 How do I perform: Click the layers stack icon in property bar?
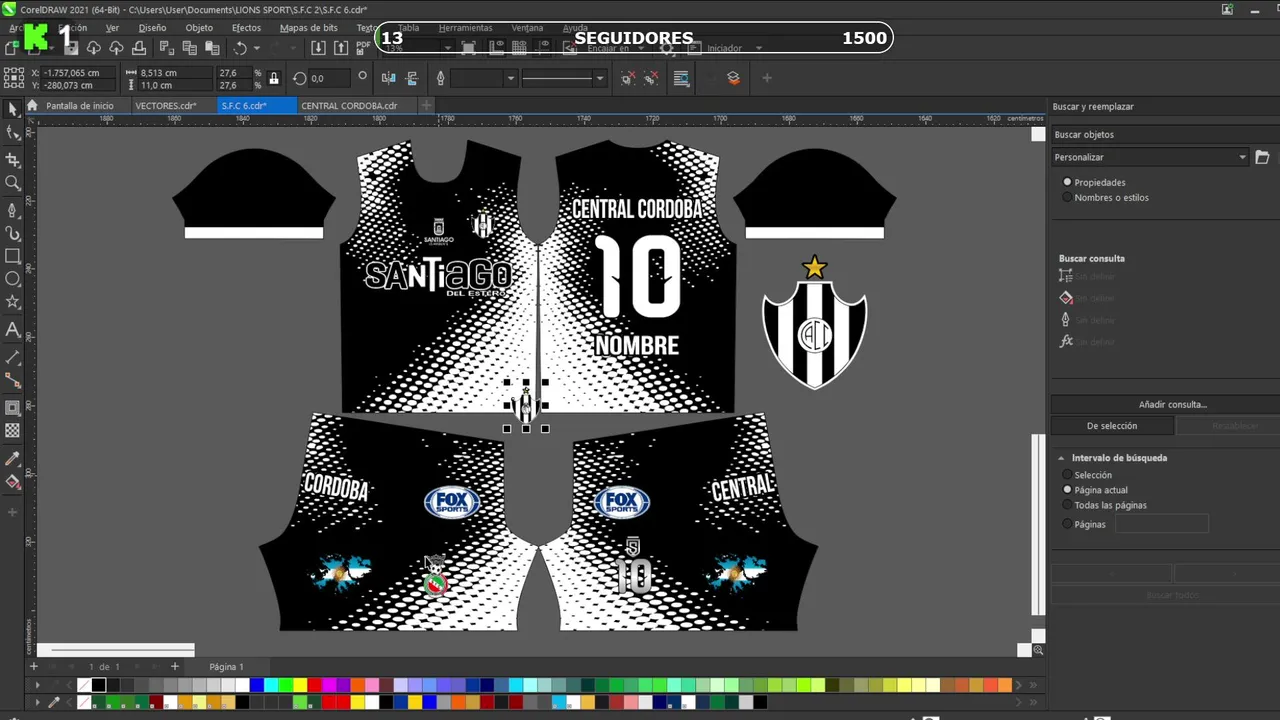(x=733, y=78)
